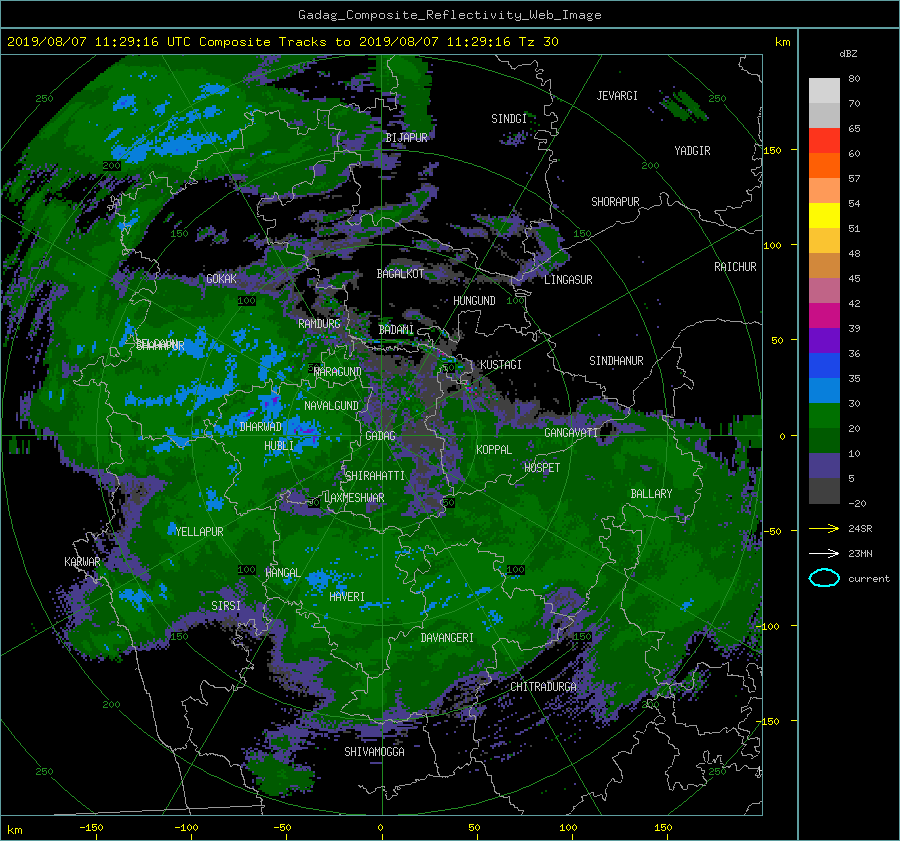
Task: Click the 'current' legend text
Action: pyautogui.click(x=869, y=579)
